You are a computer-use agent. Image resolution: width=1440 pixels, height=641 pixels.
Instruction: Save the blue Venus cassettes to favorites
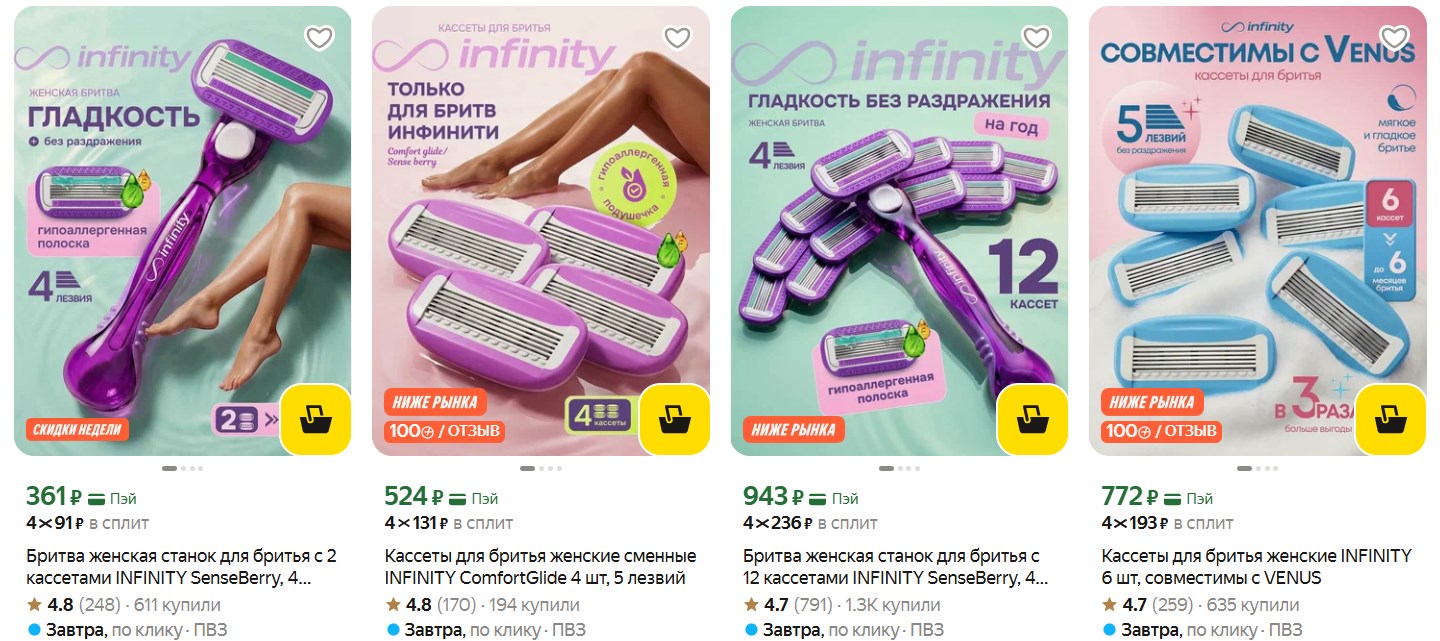pos(1394,38)
